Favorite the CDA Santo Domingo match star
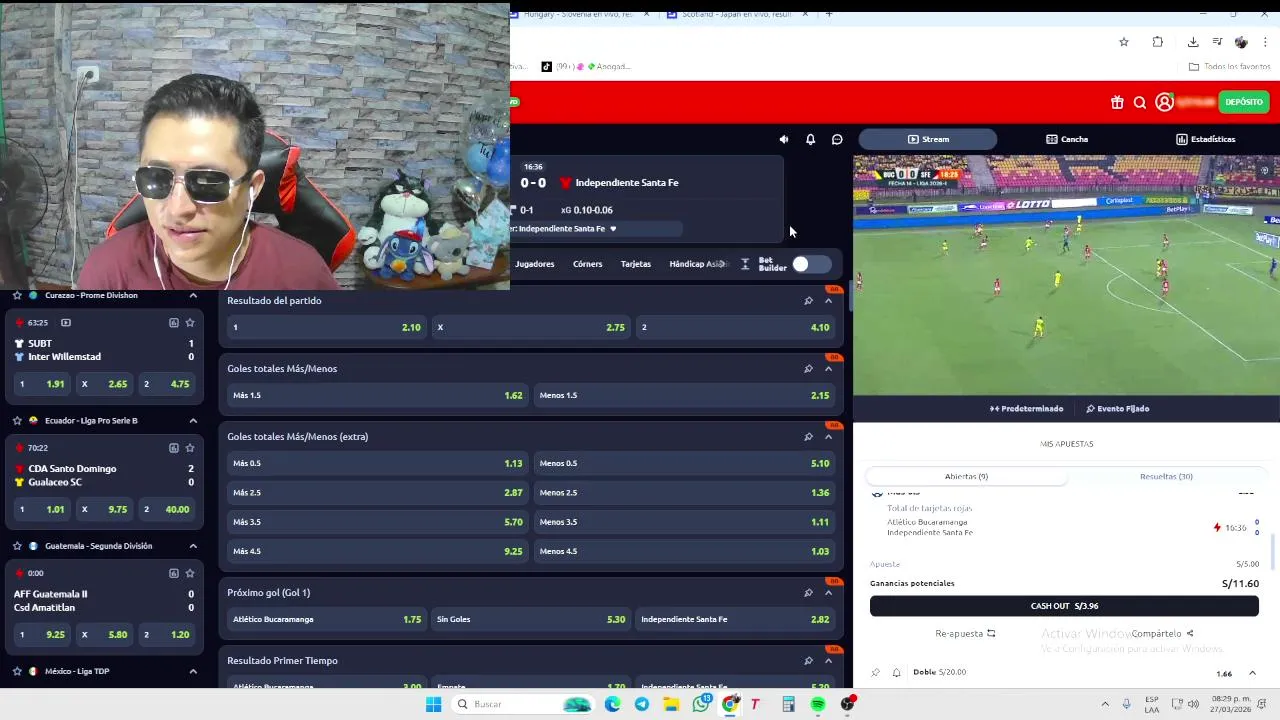Viewport: 1280px width, 720px height. 190,448
